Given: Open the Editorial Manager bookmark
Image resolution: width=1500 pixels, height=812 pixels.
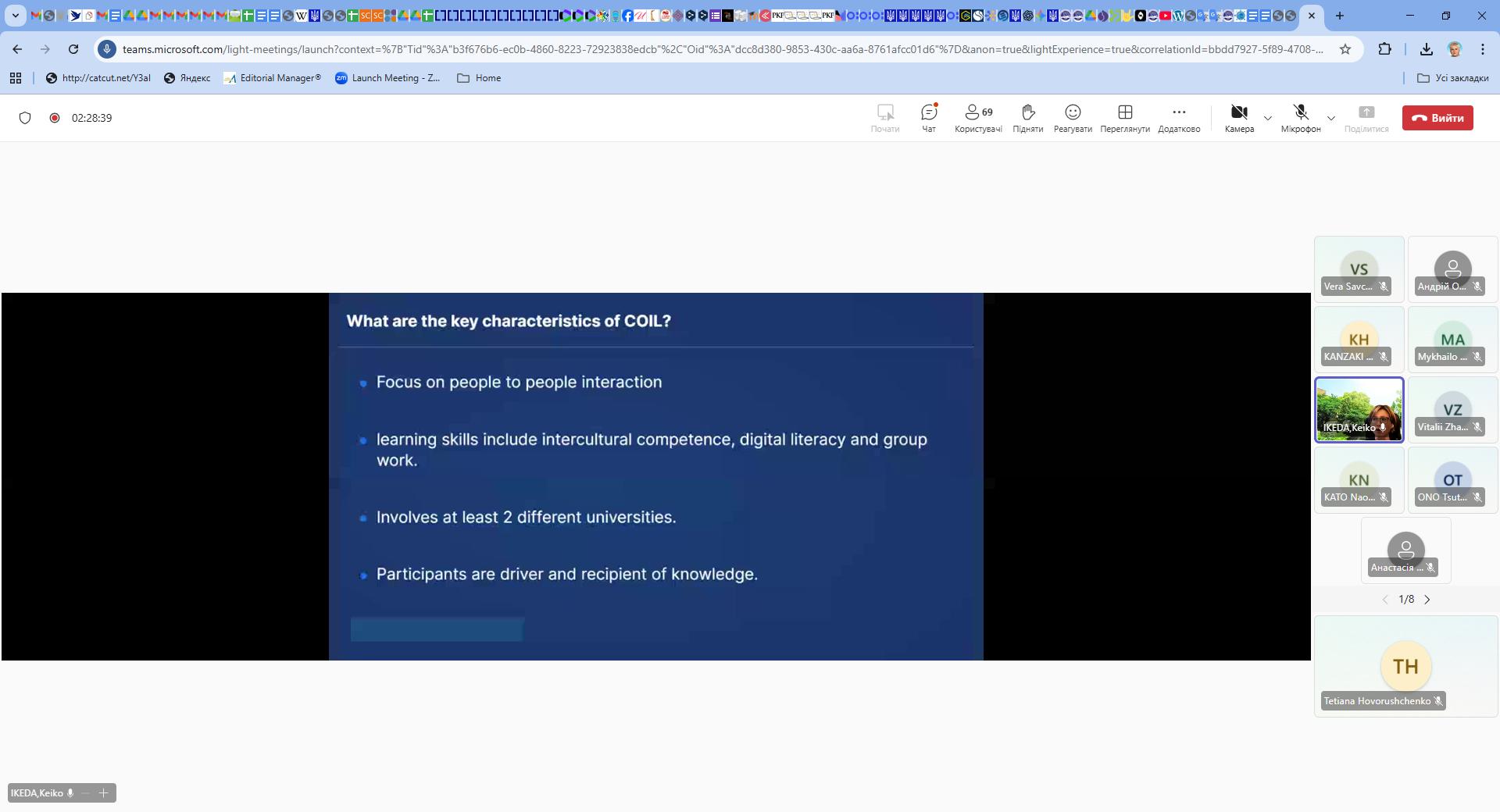Looking at the screenshot, I should [272, 78].
